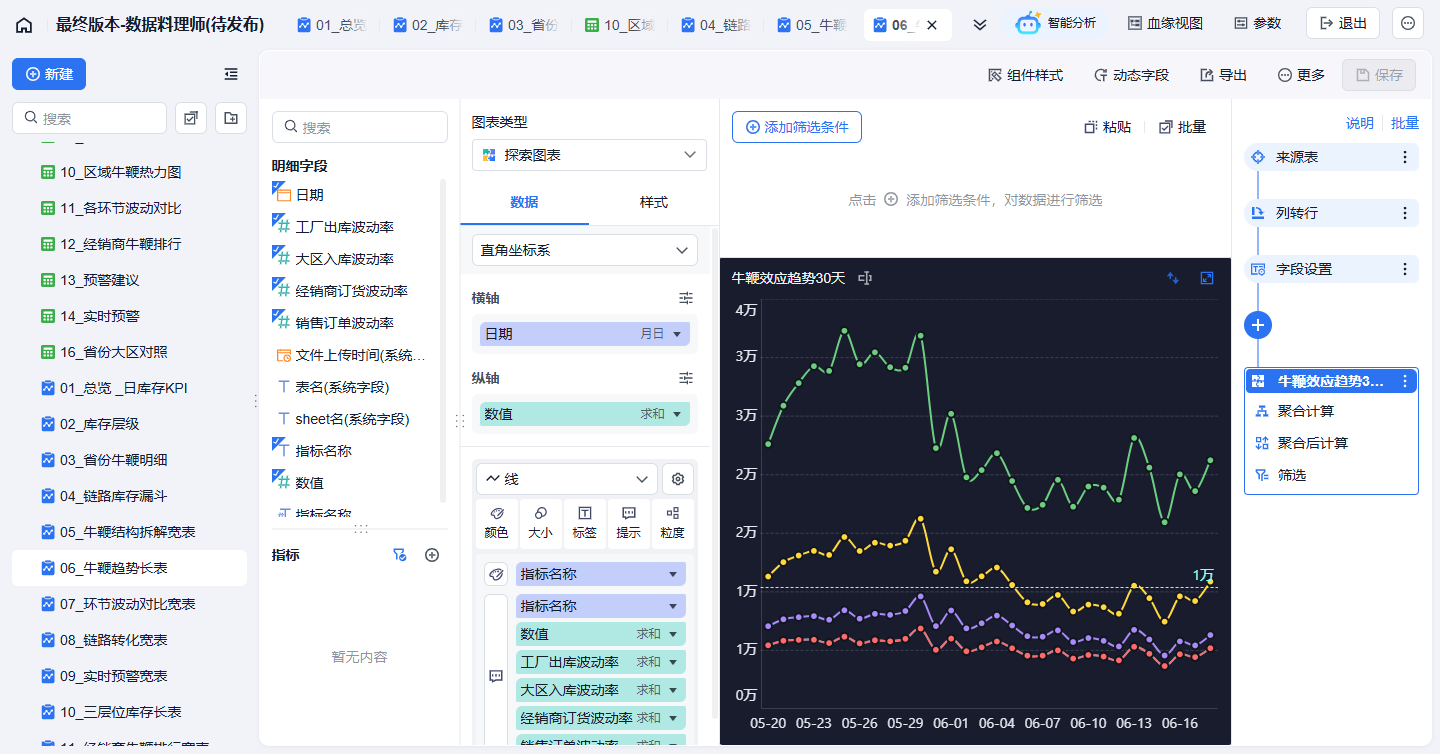Add a step with the blue plus
Image resolution: width=1440 pixels, height=754 pixels.
click(1258, 325)
